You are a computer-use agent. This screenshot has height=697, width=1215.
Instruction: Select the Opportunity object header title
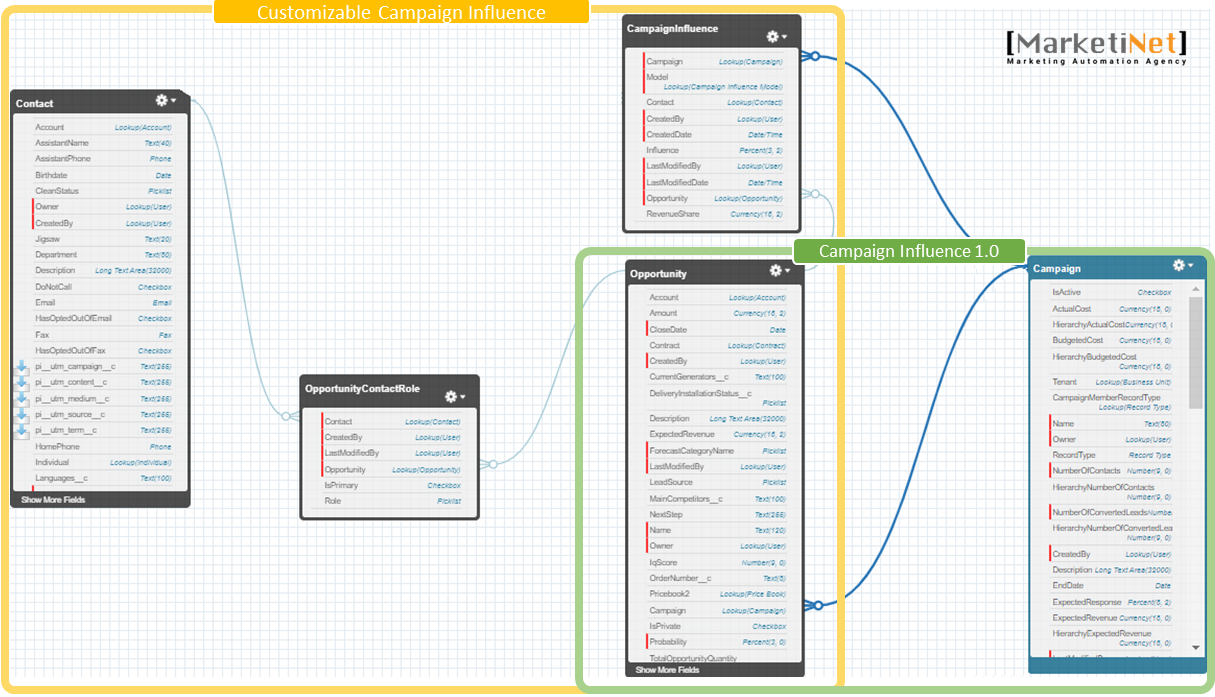658,274
